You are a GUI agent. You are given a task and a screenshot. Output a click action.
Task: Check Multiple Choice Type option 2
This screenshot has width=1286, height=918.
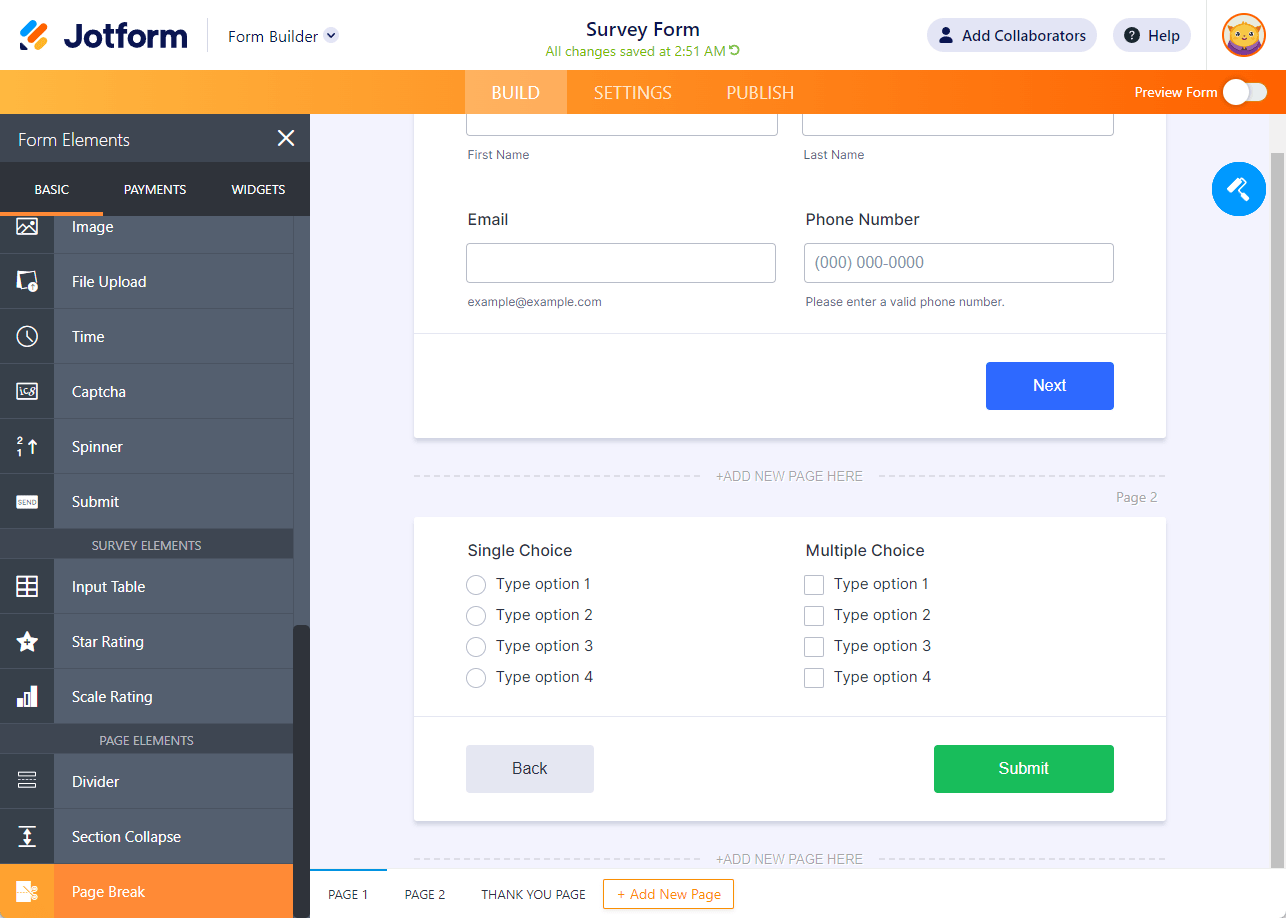pyautogui.click(x=814, y=616)
